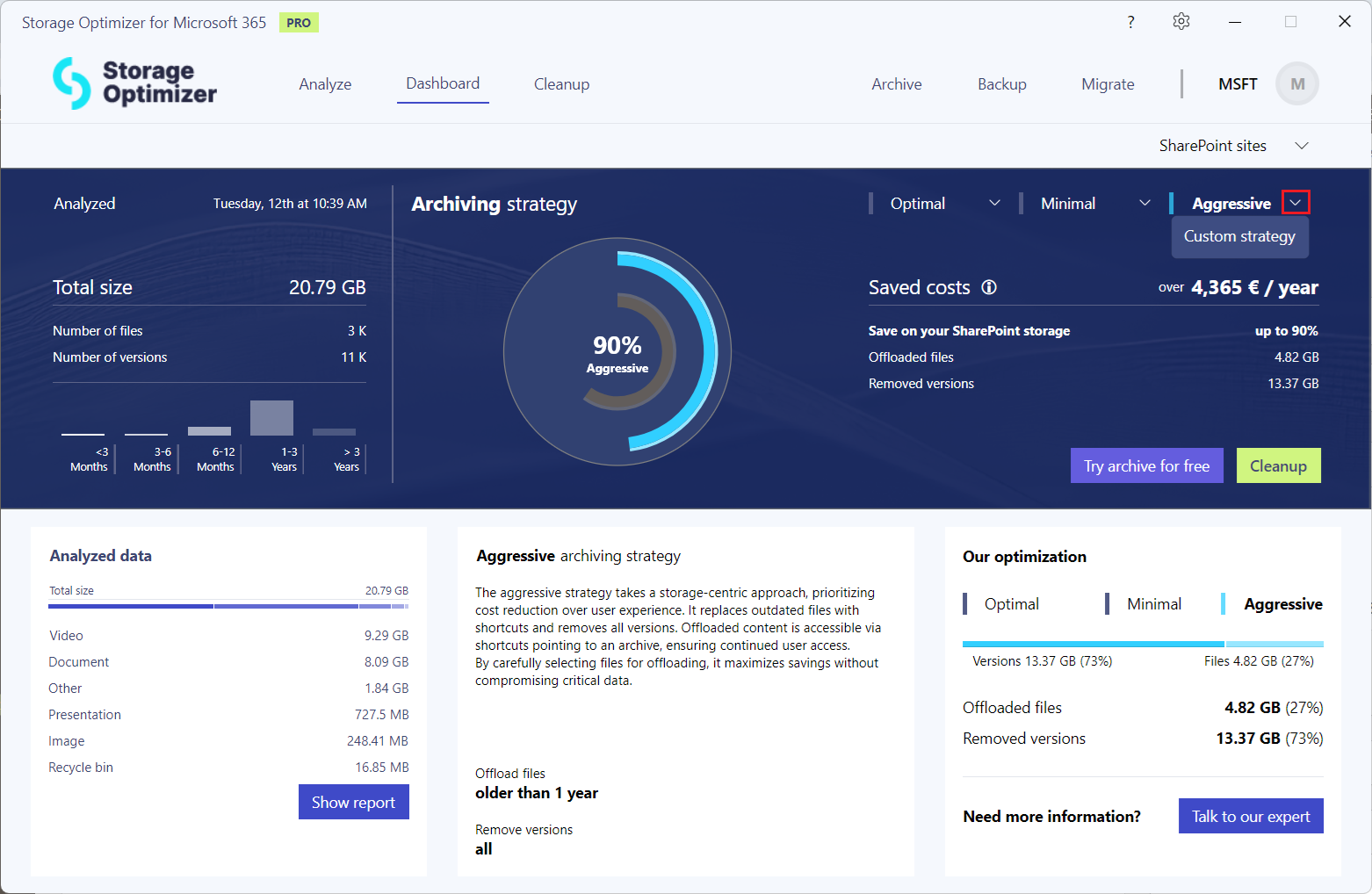Expand the Optimal strategy chevron
The height and width of the screenshot is (894, 1372).
[x=994, y=204]
